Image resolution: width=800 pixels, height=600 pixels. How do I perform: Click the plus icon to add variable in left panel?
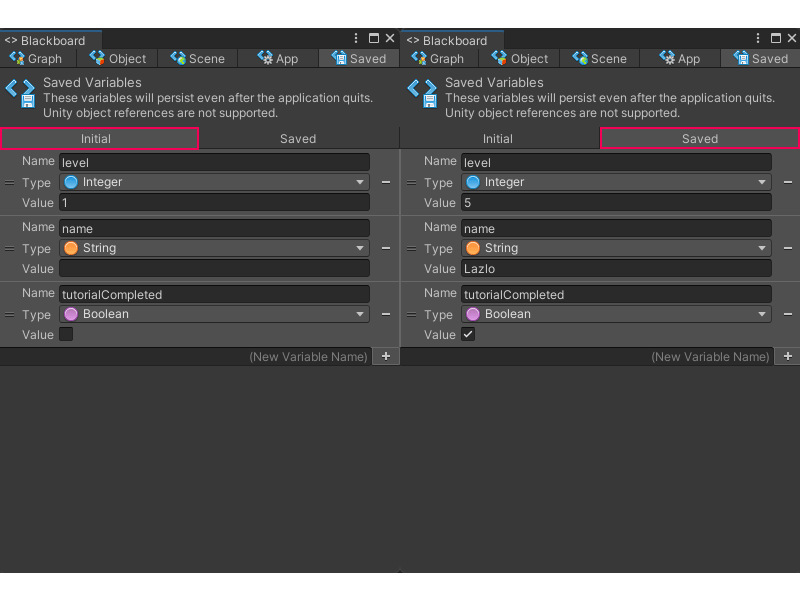[x=386, y=356]
